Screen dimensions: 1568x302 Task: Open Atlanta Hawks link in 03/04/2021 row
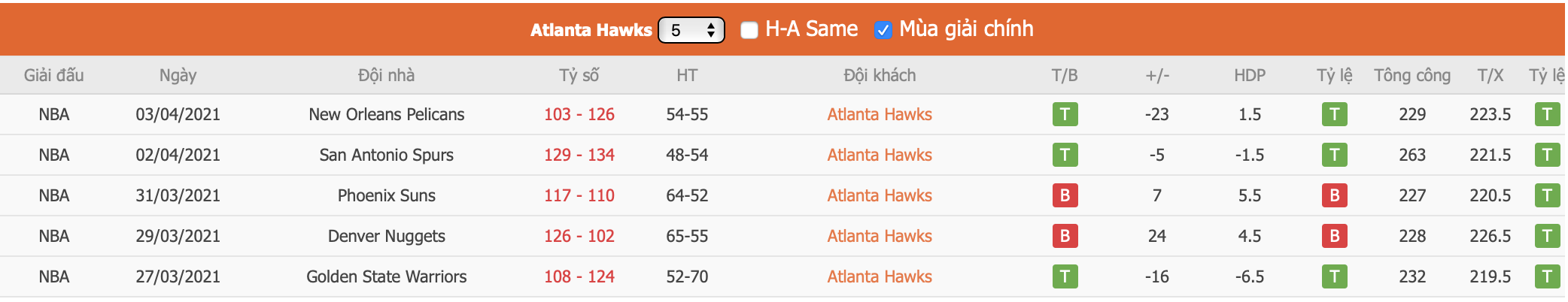[x=879, y=114]
